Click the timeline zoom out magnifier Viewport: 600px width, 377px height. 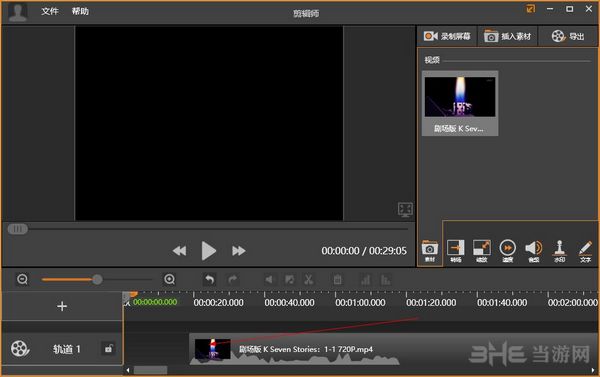coord(23,279)
